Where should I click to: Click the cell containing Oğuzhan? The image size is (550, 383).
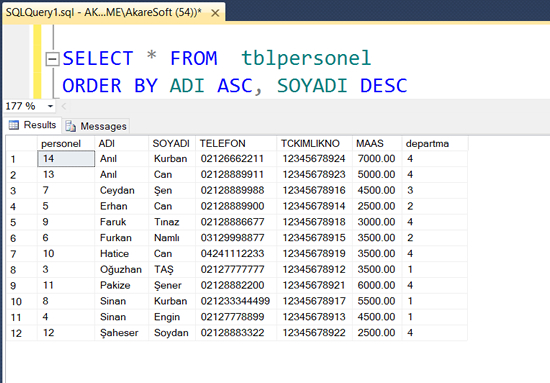pos(121,269)
